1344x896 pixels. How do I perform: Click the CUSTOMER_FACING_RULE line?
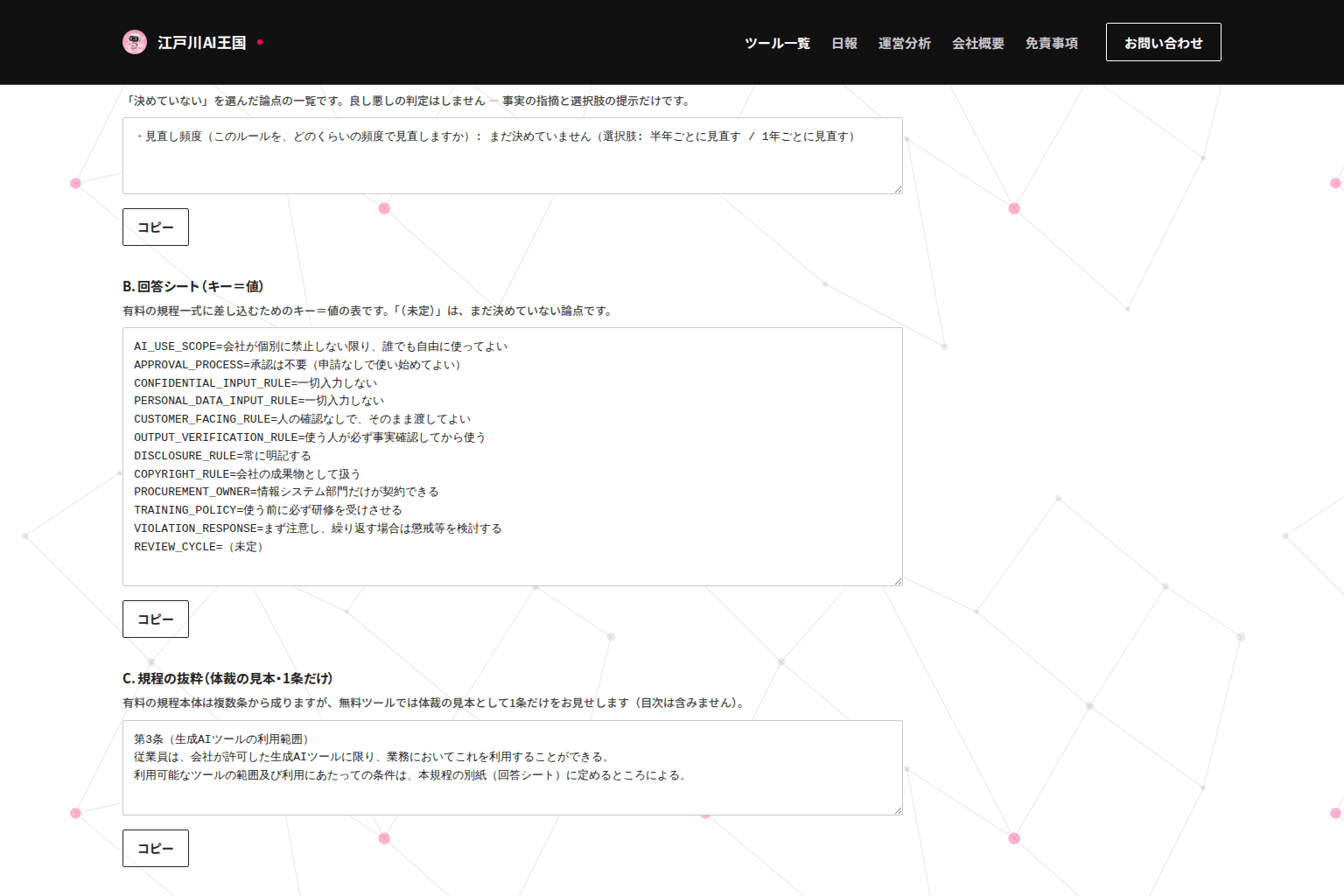(x=303, y=419)
